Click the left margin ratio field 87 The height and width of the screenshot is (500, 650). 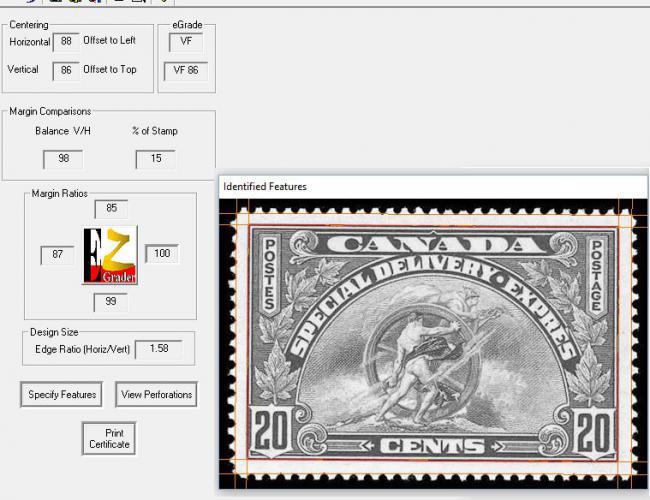coord(58,255)
